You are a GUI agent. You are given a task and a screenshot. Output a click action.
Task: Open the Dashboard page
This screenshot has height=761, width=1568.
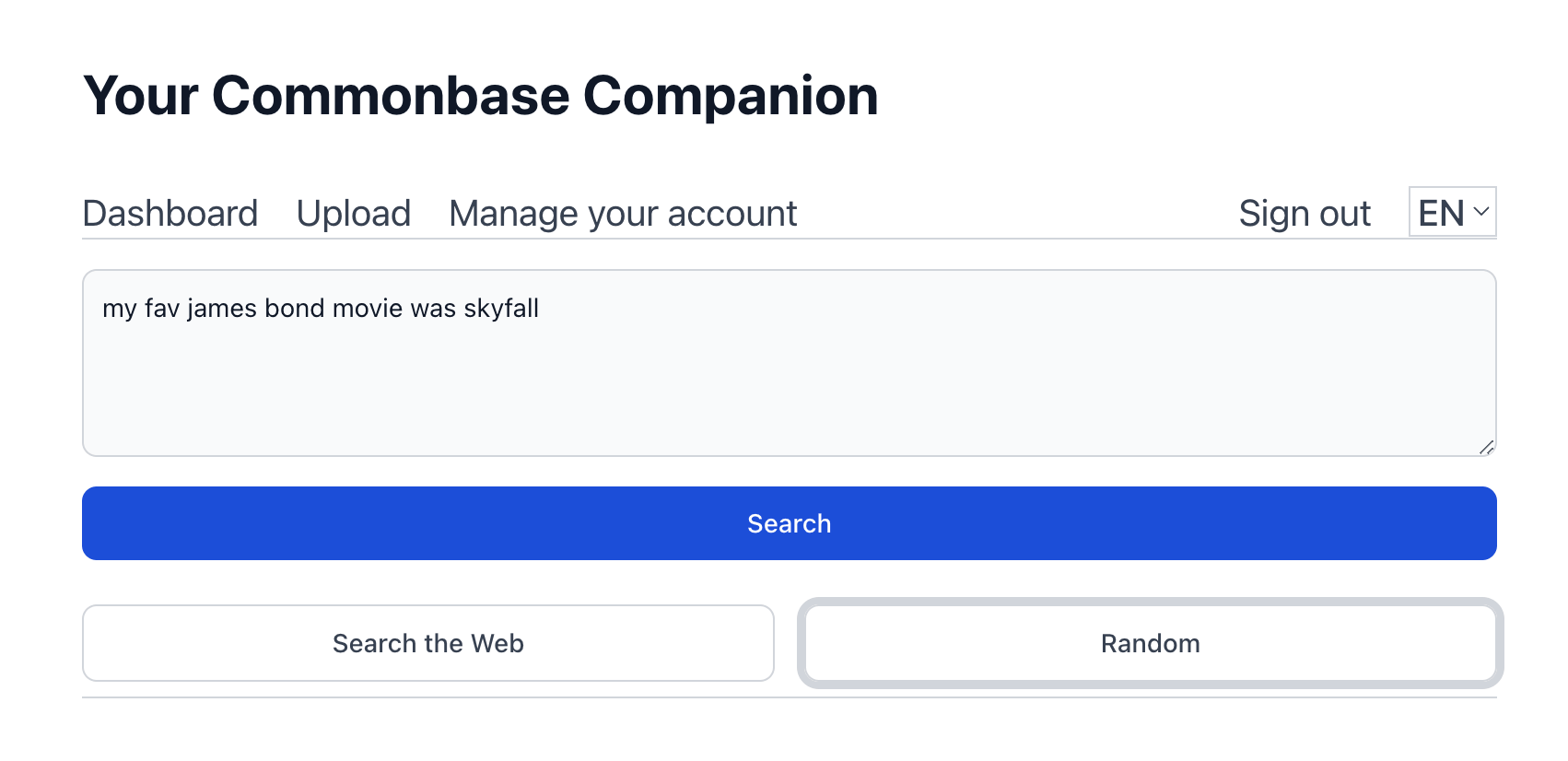tap(170, 214)
